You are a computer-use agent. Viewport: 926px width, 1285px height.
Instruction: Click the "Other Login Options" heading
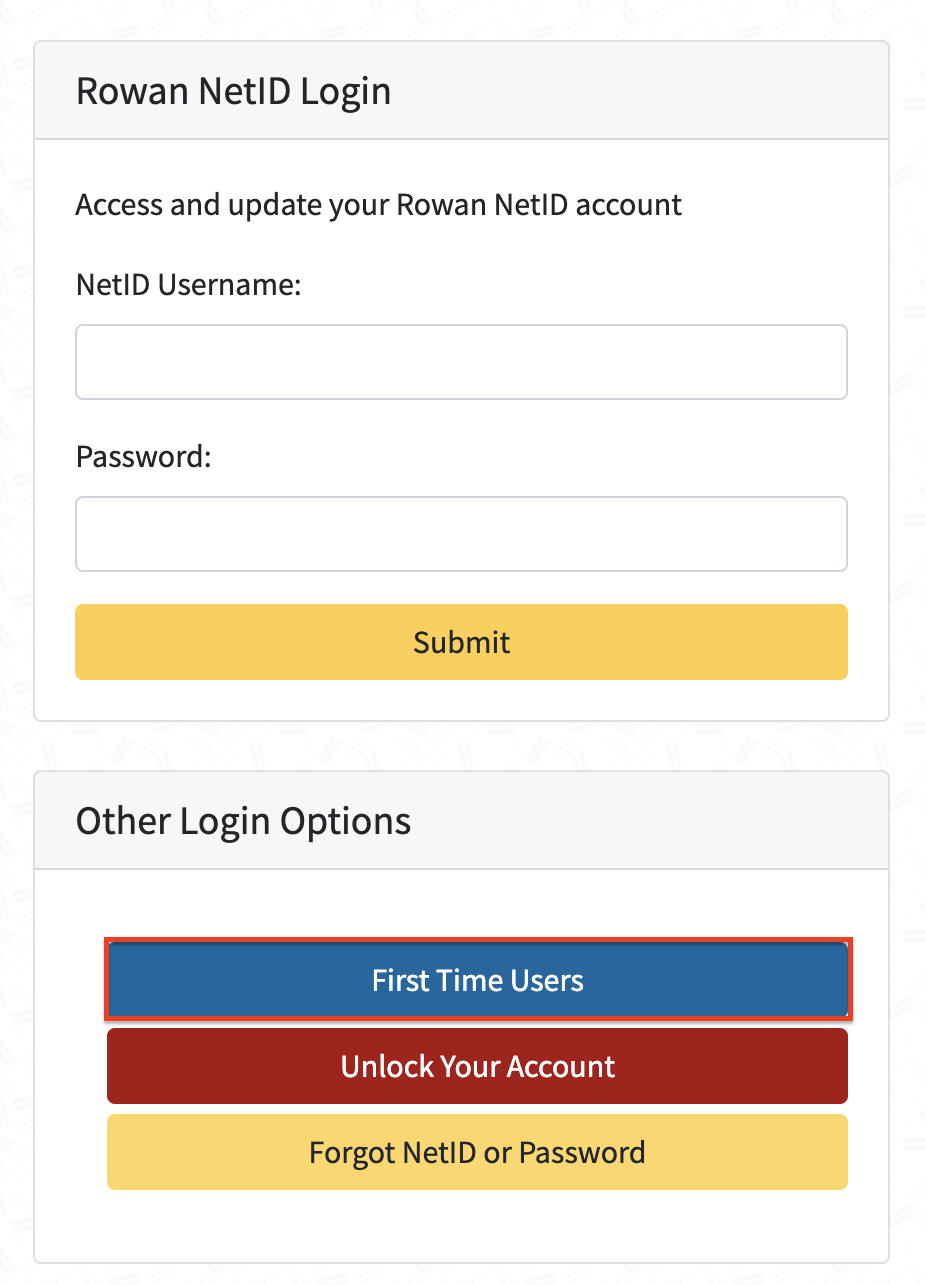(243, 821)
